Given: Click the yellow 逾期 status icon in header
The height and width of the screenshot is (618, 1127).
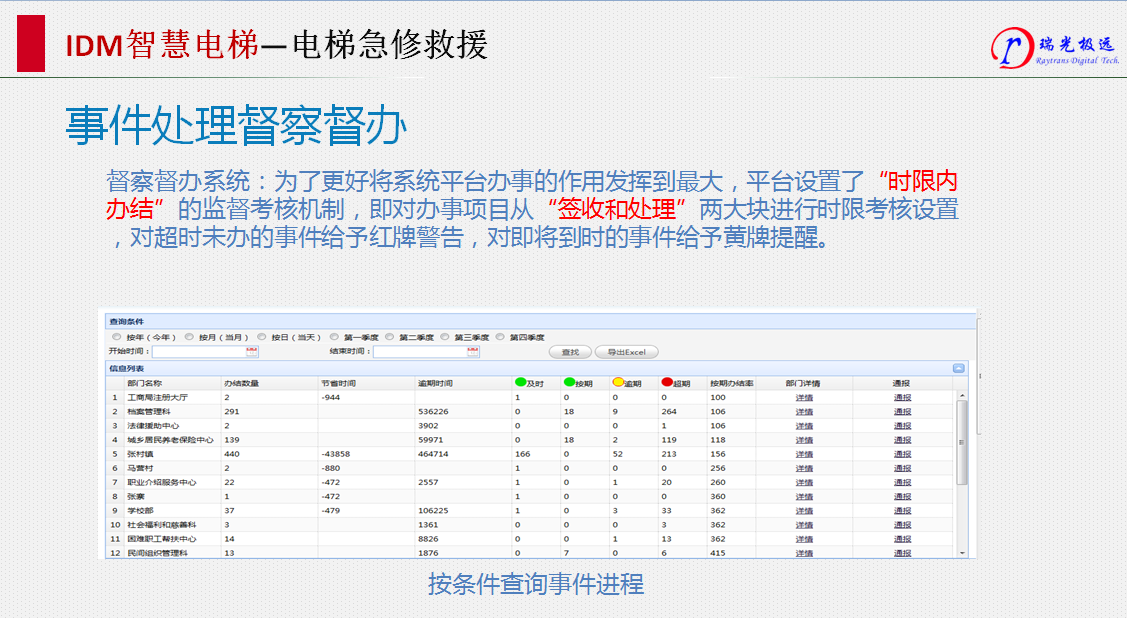Looking at the screenshot, I should (x=618, y=382).
